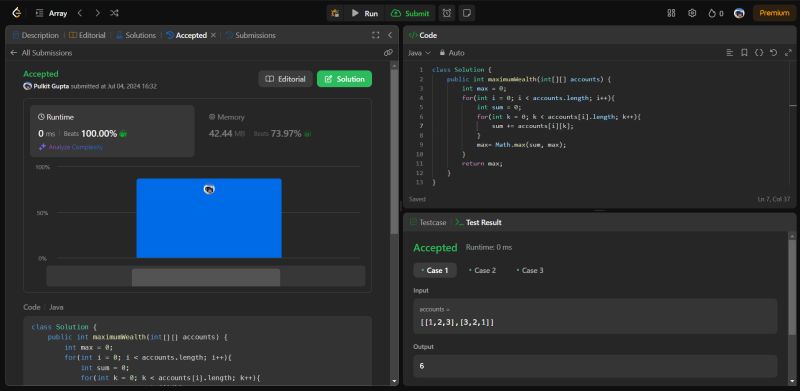
Task: Go to previous problem arrow
Action: tap(80, 13)
